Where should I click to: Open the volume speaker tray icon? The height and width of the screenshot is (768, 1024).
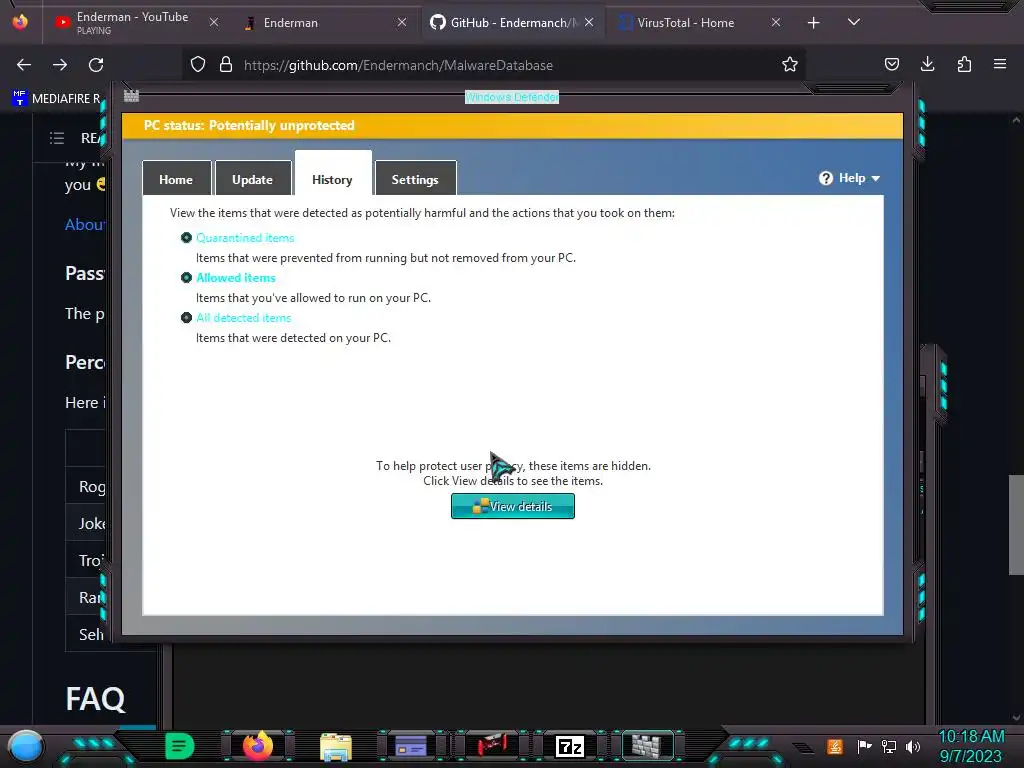tap(913, 746)
